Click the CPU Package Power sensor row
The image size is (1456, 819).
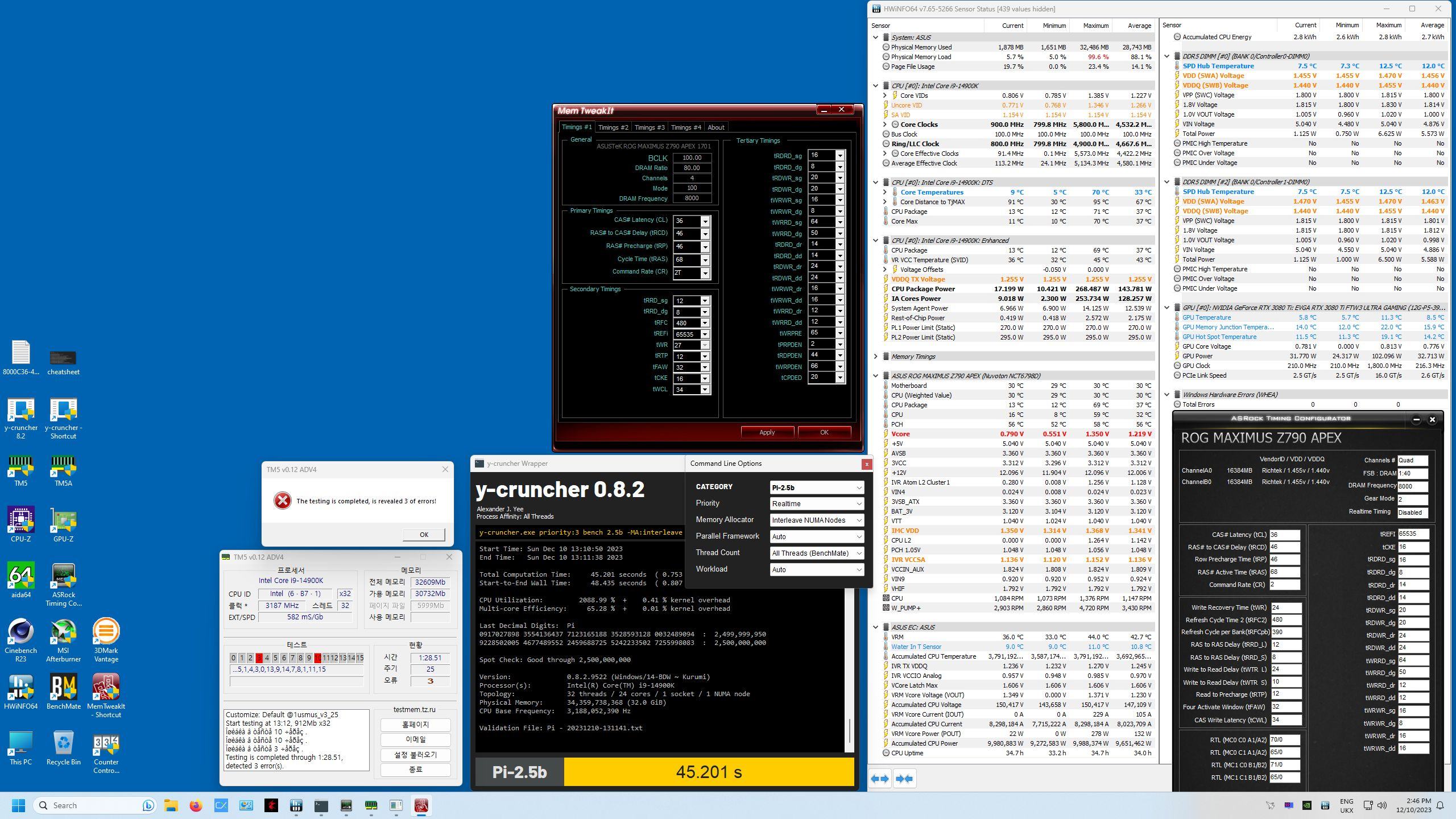click(1018, 289)
